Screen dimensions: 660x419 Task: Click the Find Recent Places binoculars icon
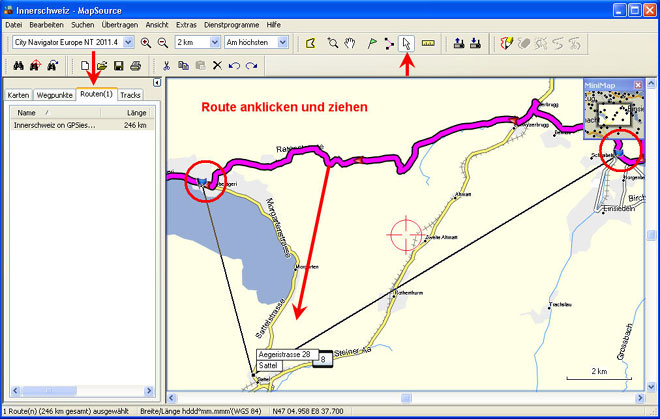tap(52, 66)
